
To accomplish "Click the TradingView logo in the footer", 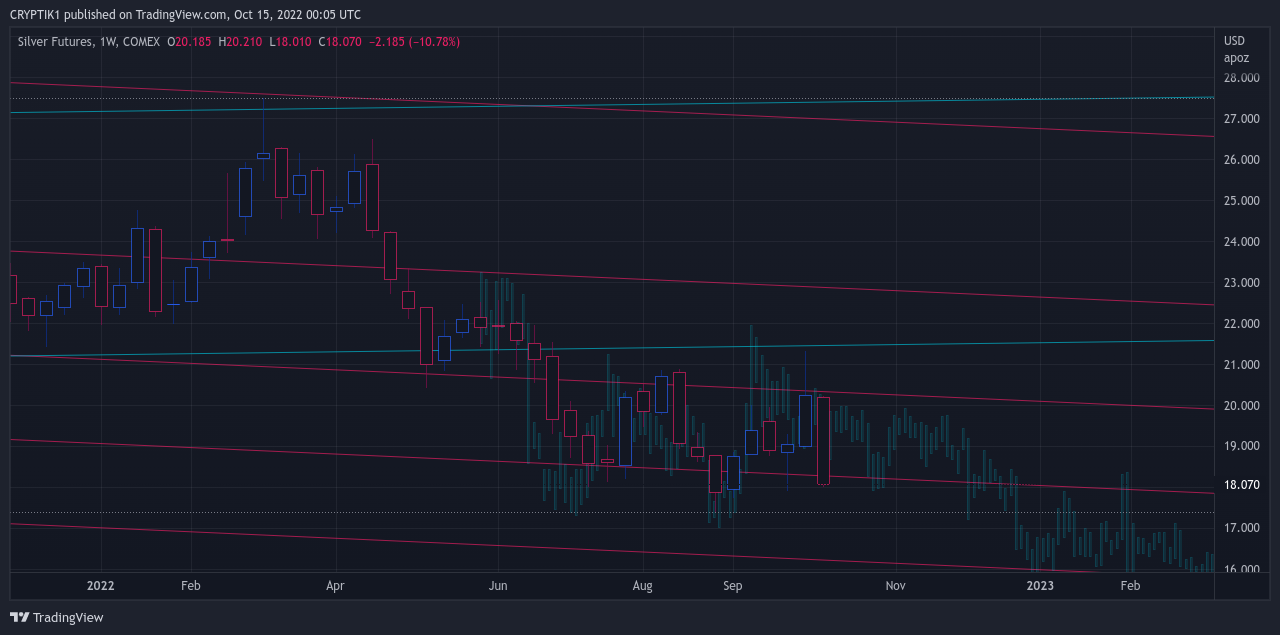I will click(x=57, y=618).
